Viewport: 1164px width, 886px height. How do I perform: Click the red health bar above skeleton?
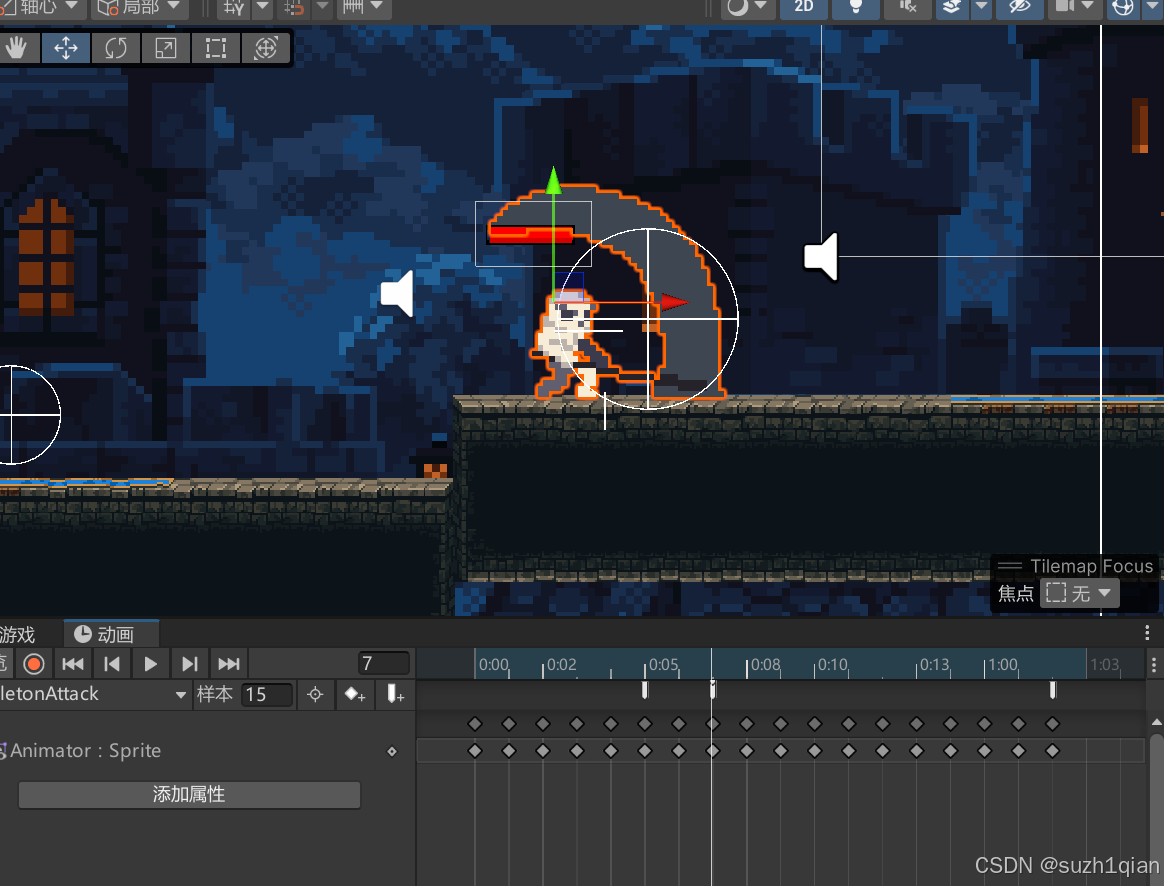[530, 234]
